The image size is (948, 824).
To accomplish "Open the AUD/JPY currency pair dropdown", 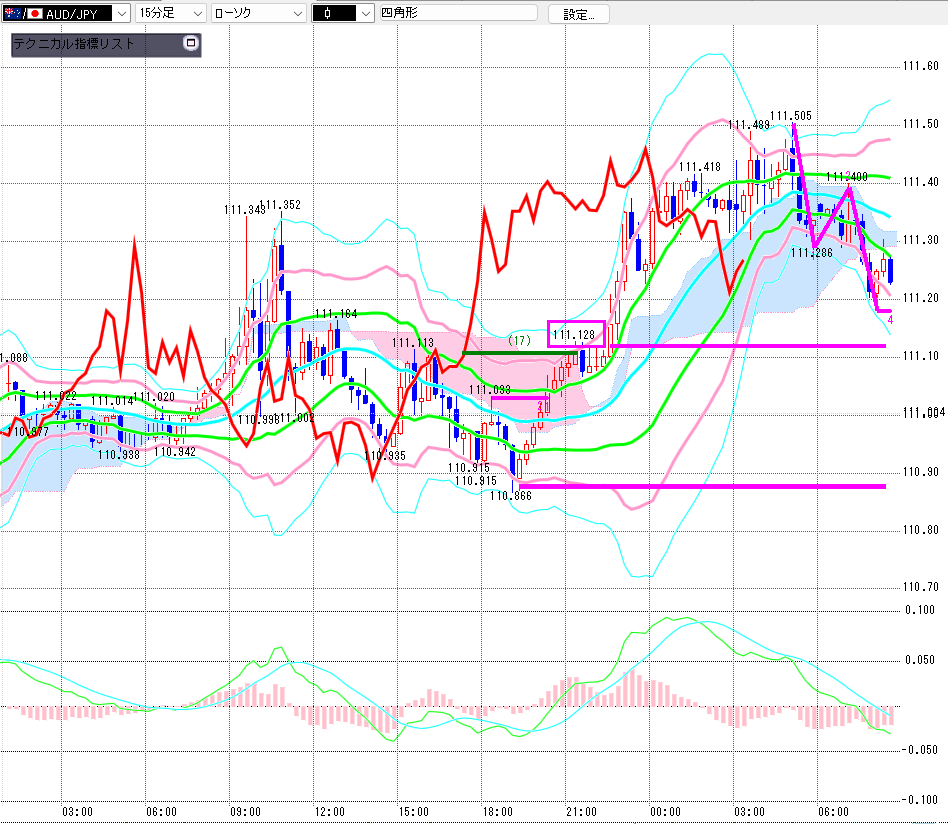I will [65, 13].
